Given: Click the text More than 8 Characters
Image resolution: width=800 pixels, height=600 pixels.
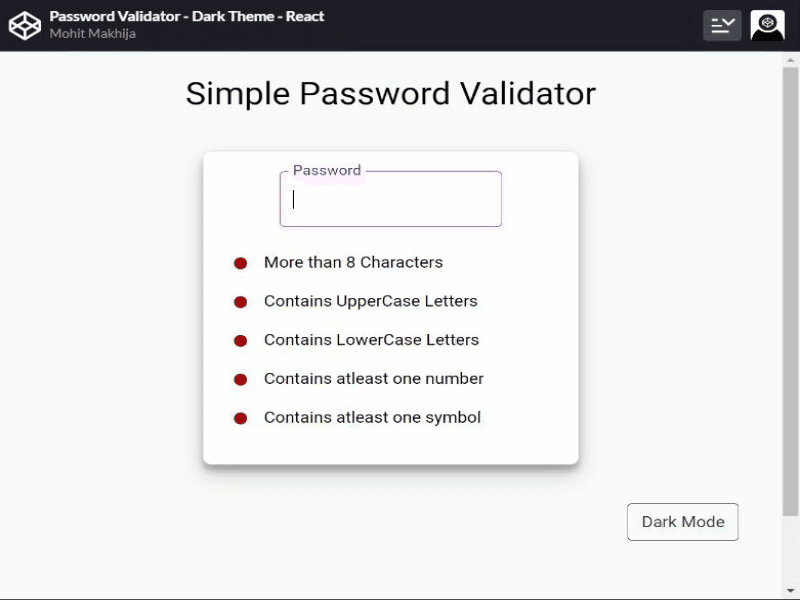Looking at the screenshot, I should click(353, 262).
